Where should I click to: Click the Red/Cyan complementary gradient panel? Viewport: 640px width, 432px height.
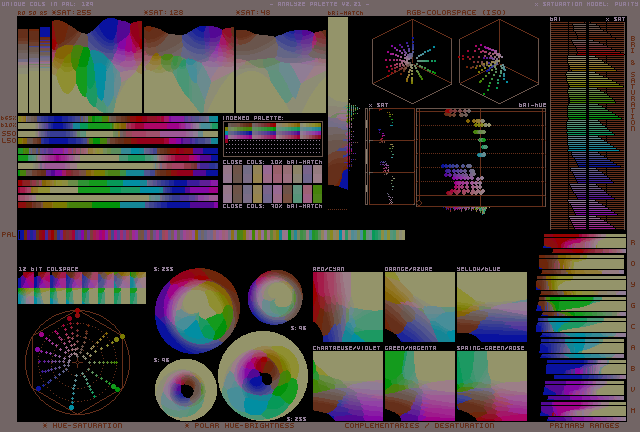coord(347,308)
